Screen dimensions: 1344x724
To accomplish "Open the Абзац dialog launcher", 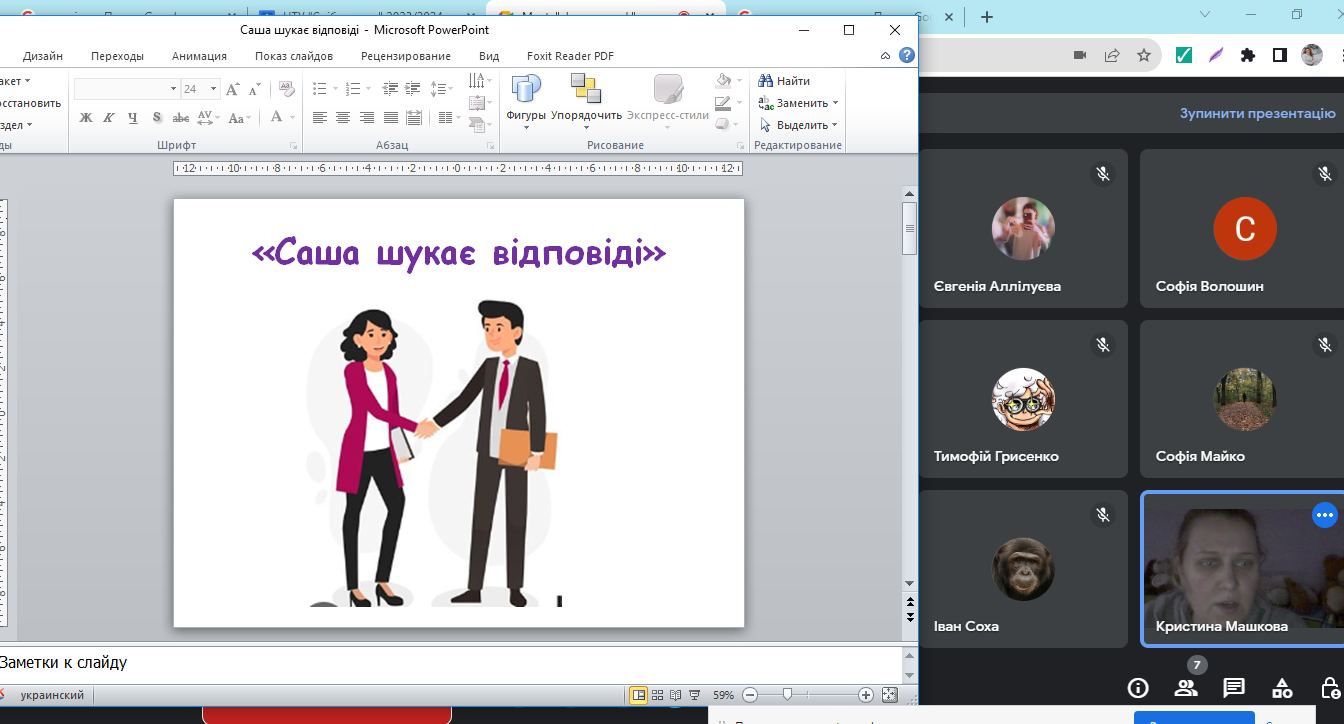I will (x=490, y=146).
